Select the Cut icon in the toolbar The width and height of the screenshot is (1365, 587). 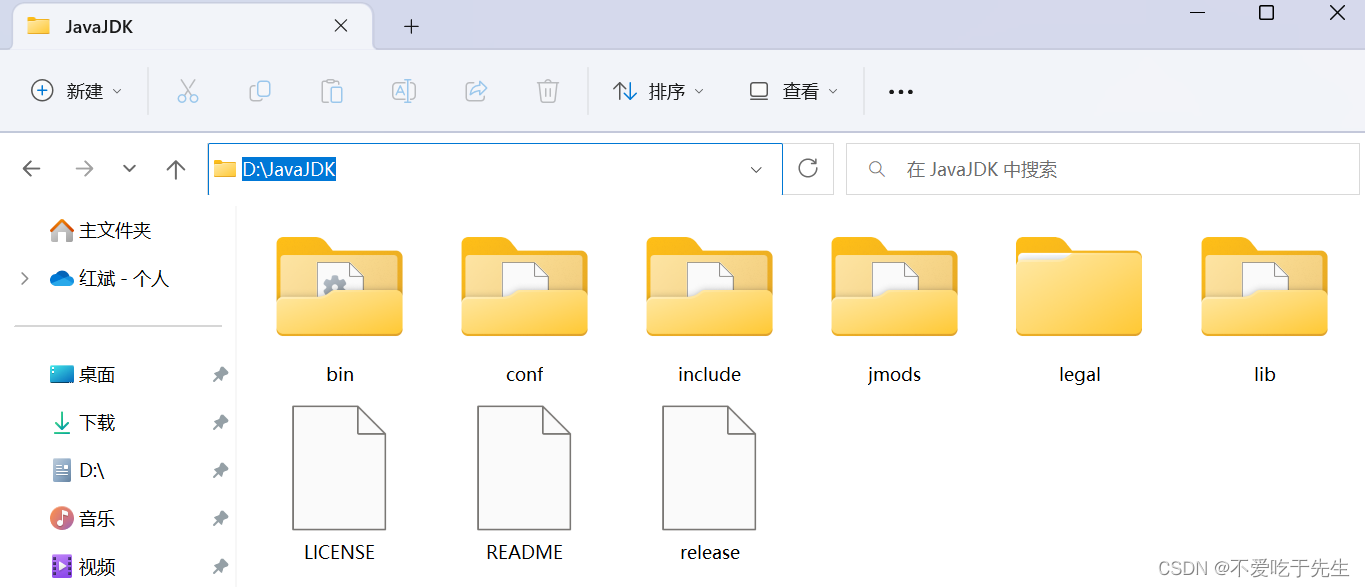pyautogui.click(x=188, y=91)
